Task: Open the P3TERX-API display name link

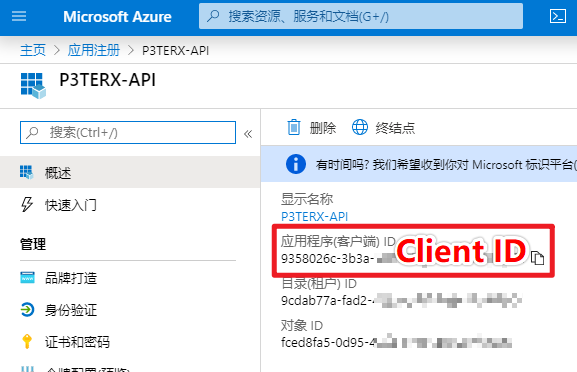Action: 314,217
